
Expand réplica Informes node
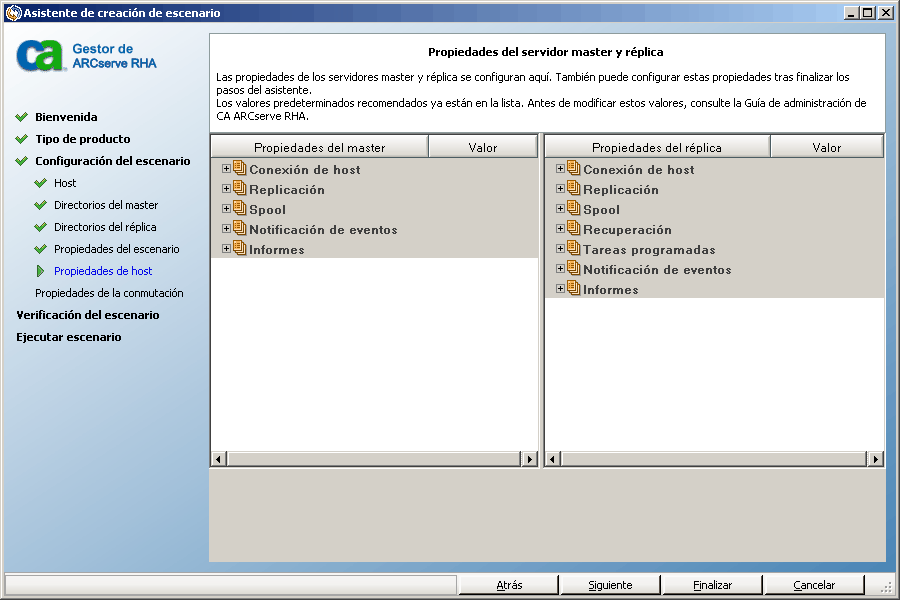coord(560,289)
